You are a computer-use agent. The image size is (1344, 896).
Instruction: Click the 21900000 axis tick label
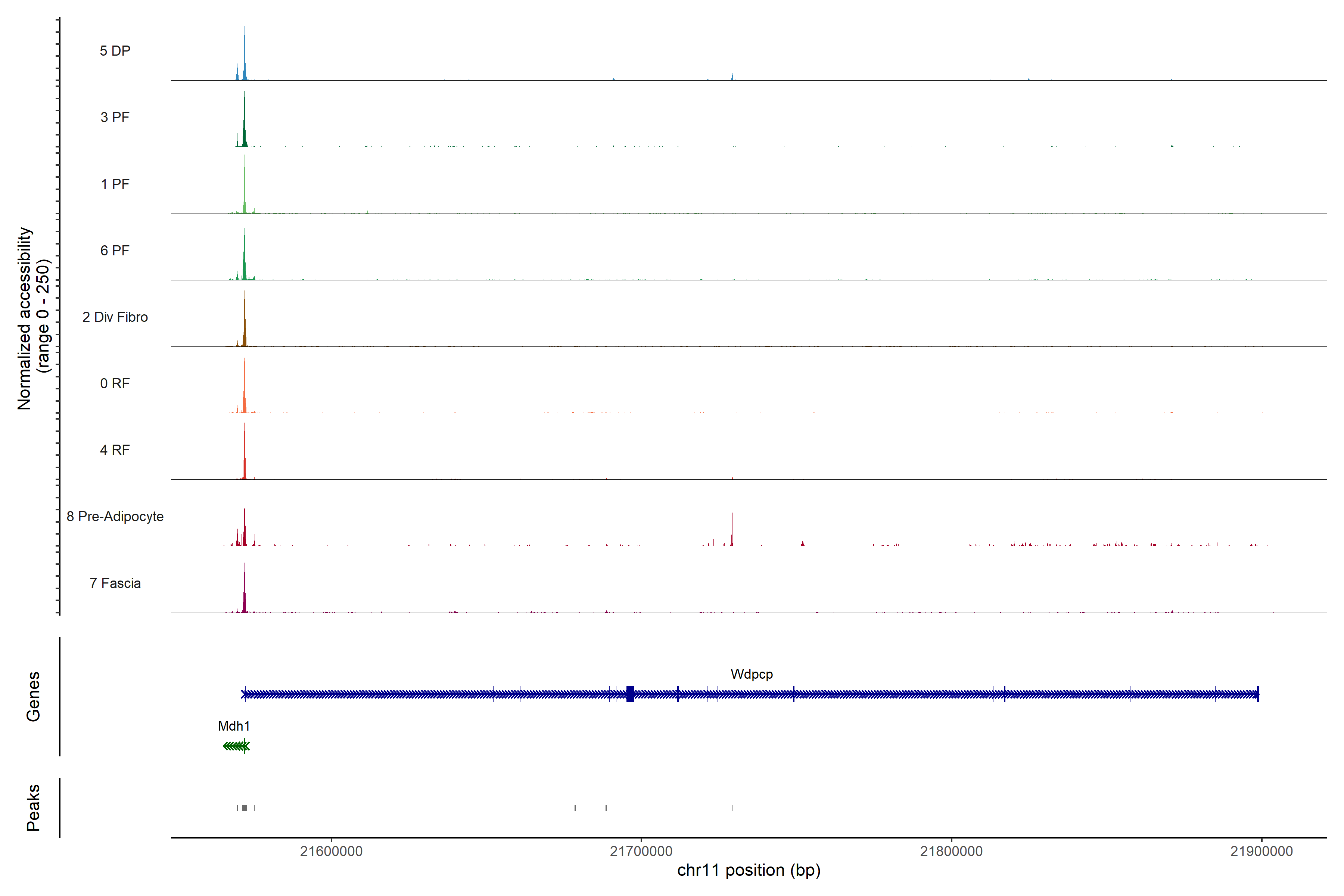[1261, 851]
